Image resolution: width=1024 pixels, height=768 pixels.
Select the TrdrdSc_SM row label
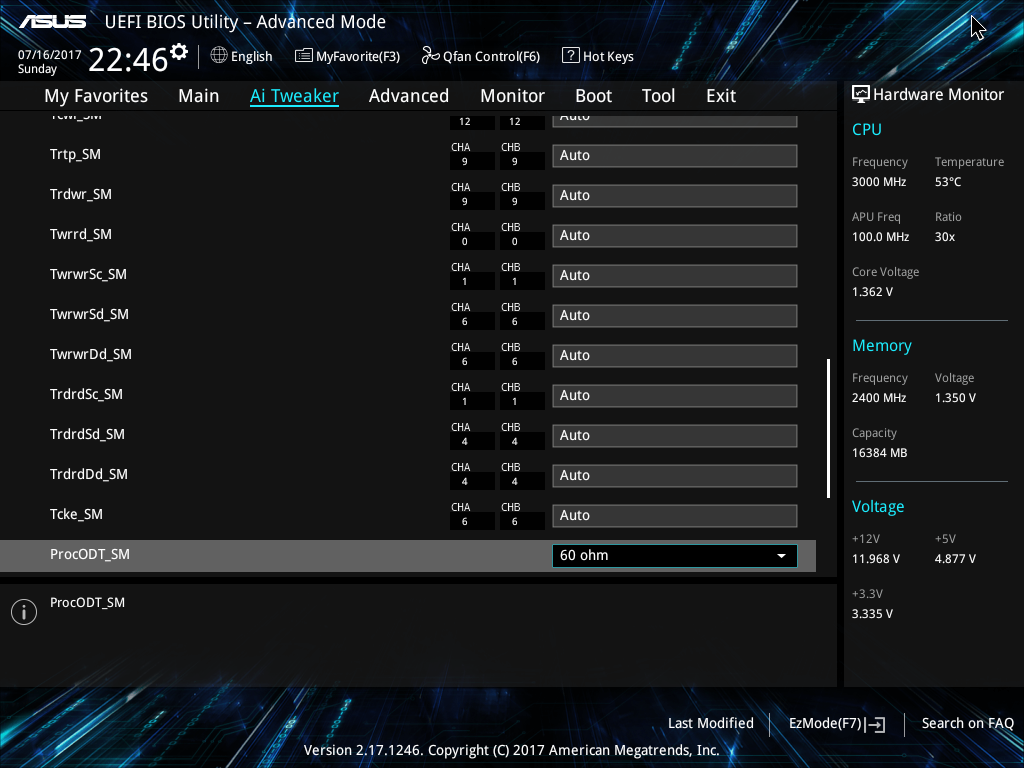tap(86, 394)
